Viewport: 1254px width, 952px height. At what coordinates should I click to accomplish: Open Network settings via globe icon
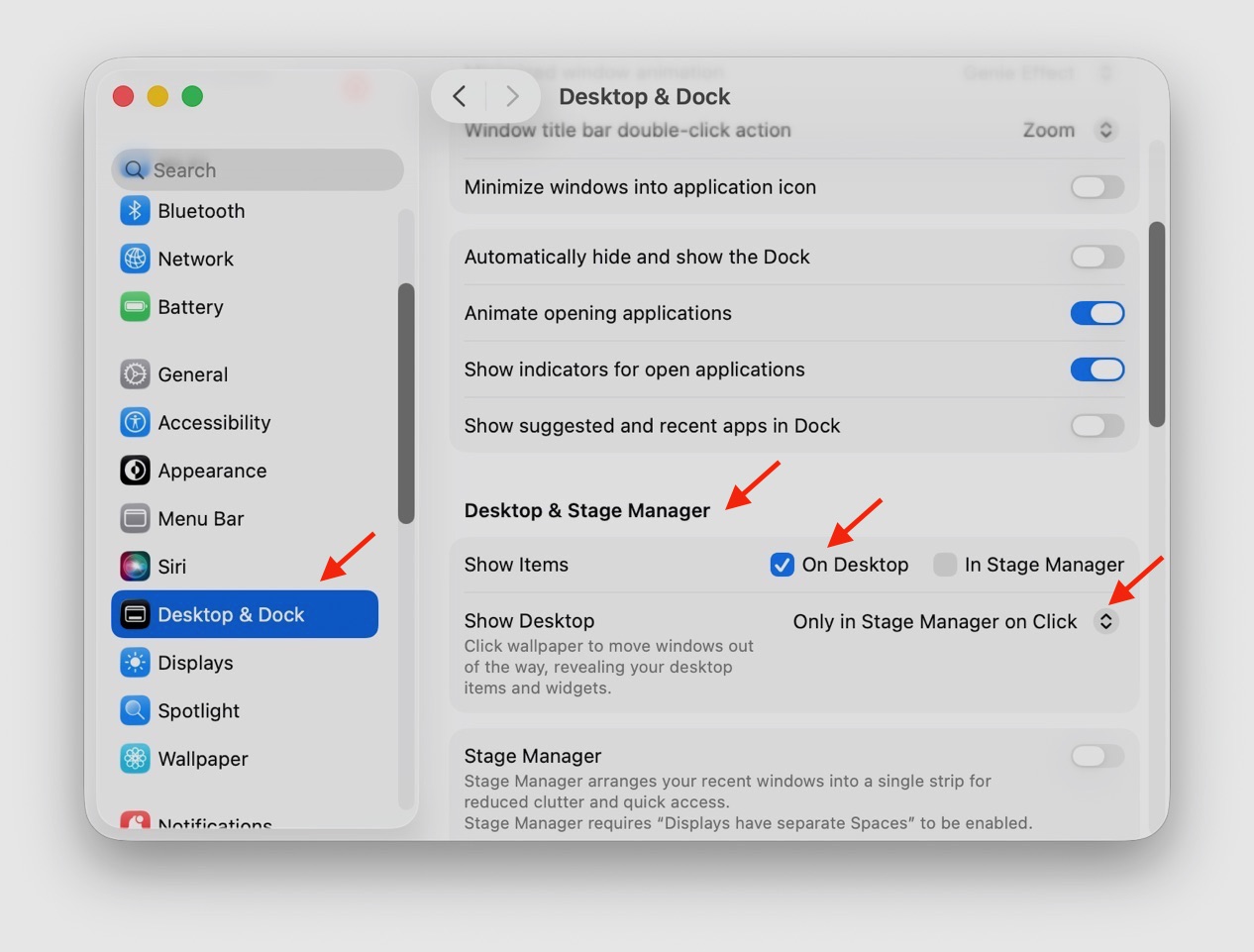(135, 259)
